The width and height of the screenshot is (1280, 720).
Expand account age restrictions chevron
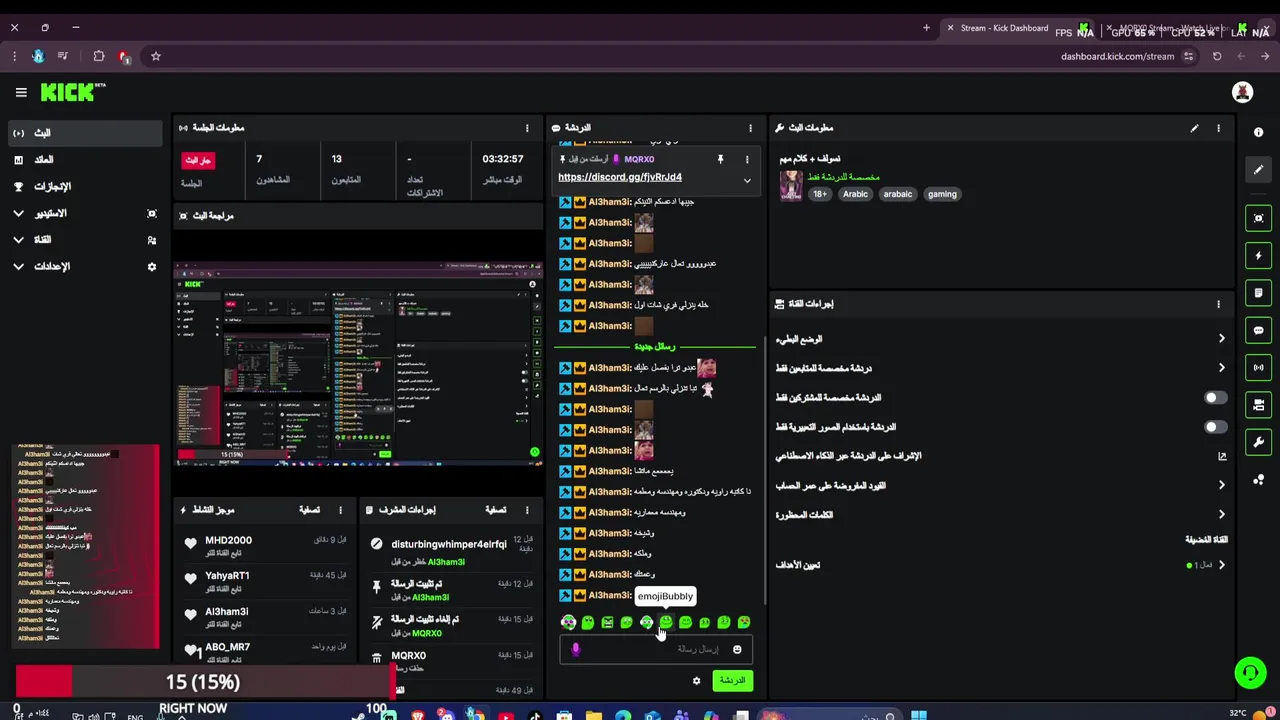click(1221, 485)
